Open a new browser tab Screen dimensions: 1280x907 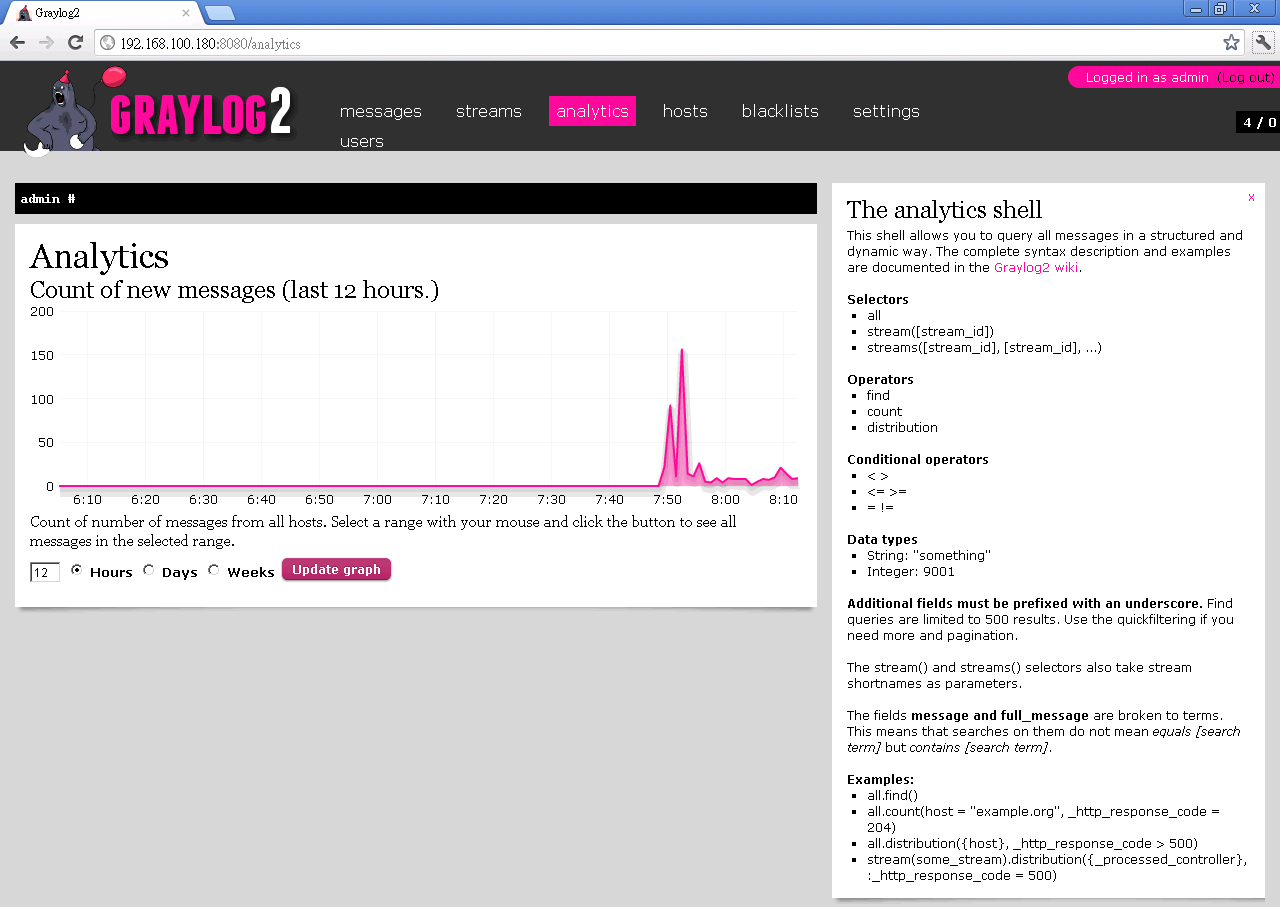(x=220, y=13)
